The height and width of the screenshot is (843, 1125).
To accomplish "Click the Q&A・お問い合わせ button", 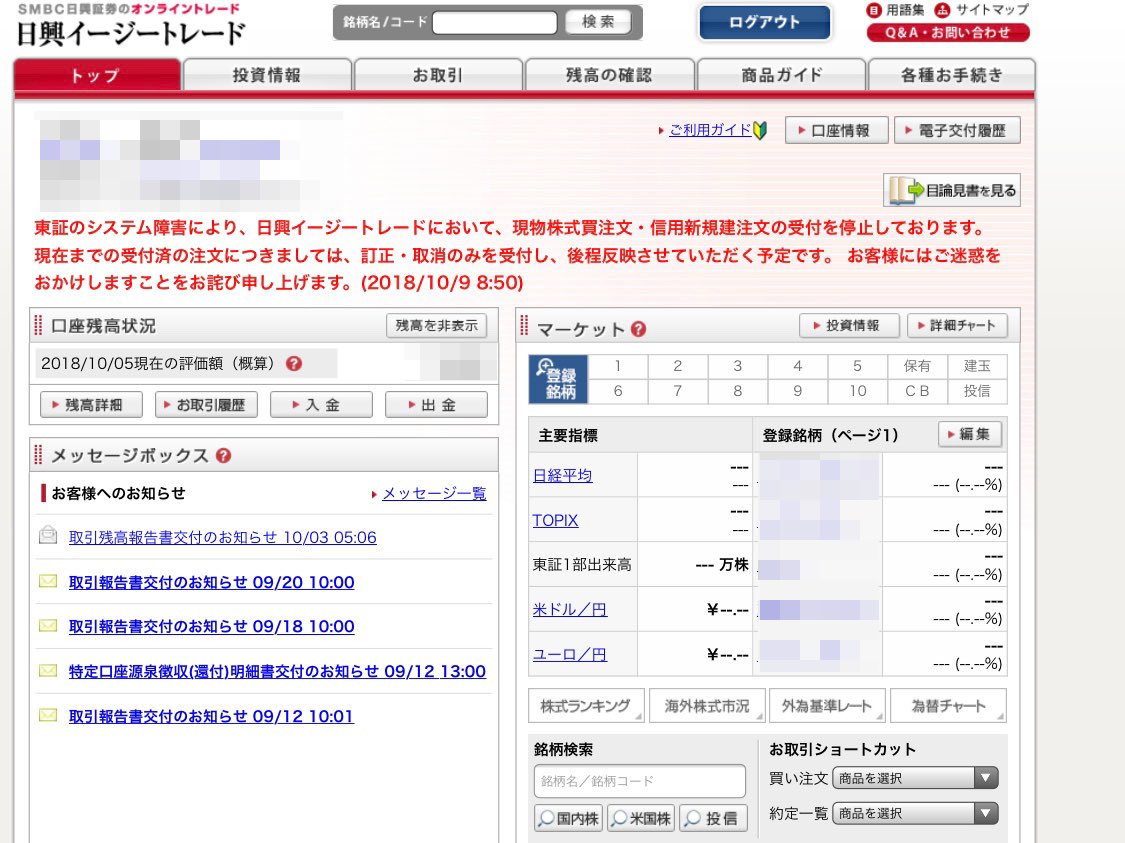I will [x=948, y=32].
